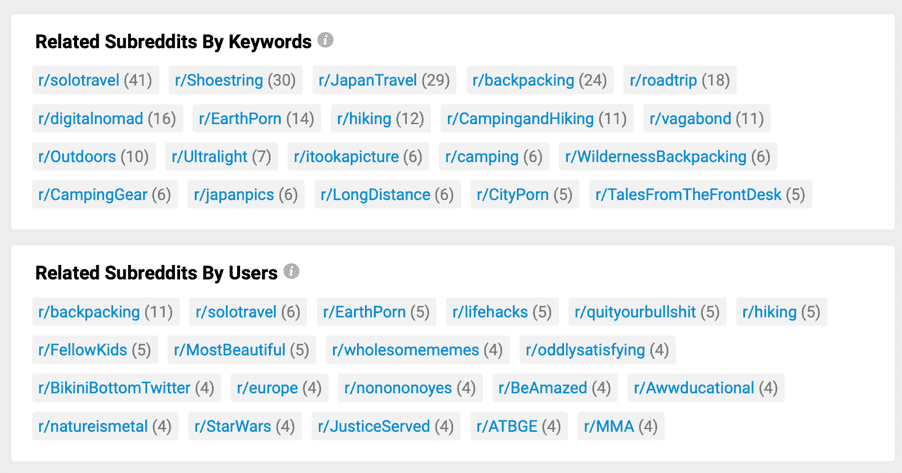
Task: Click info icon beside Related Subreddits By Keywords
Action: (325, 41)
